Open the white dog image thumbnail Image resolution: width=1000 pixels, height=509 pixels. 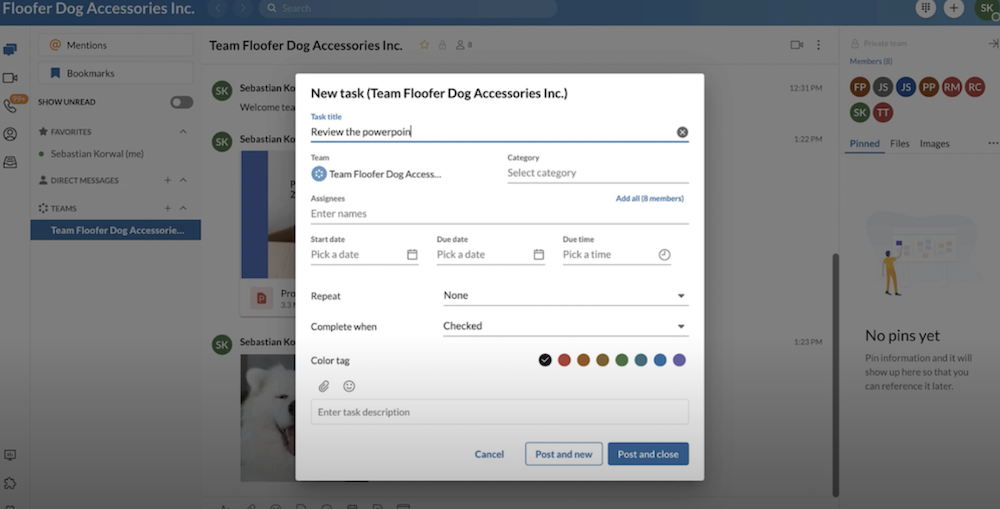(268, 418)
